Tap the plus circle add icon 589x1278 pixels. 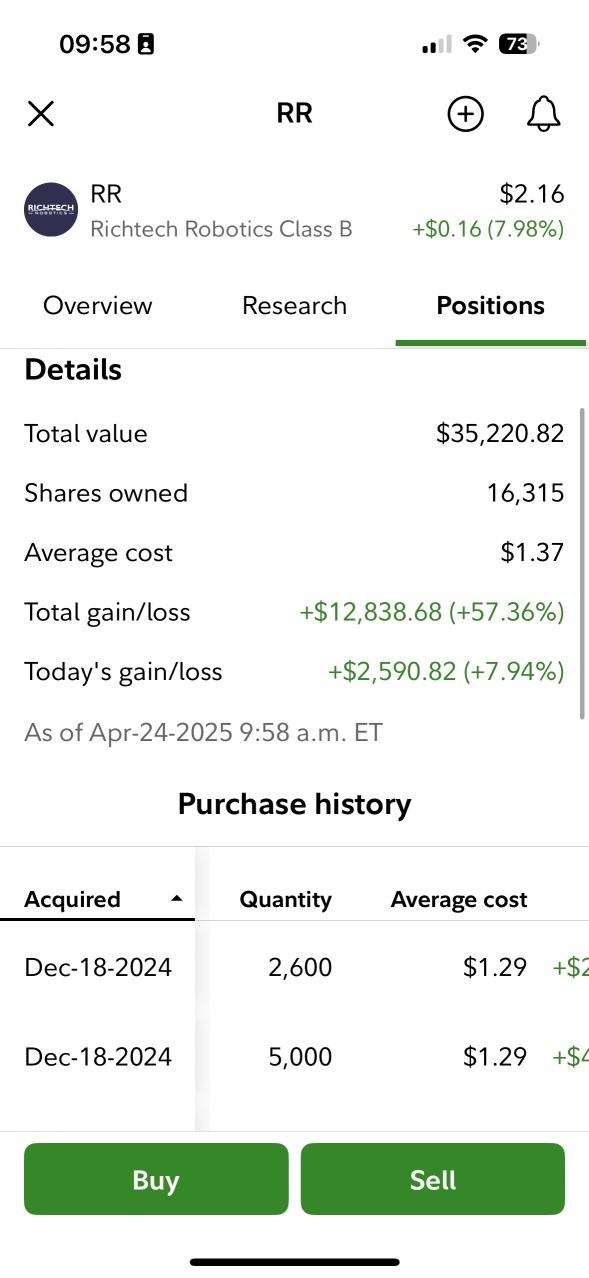point(465,114)
